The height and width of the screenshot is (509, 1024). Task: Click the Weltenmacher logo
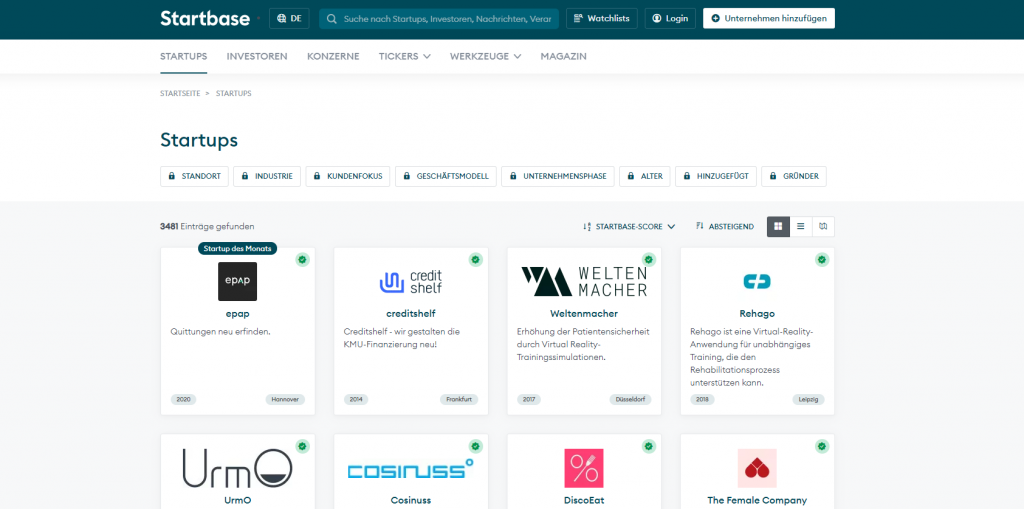[x=584, y=282]
